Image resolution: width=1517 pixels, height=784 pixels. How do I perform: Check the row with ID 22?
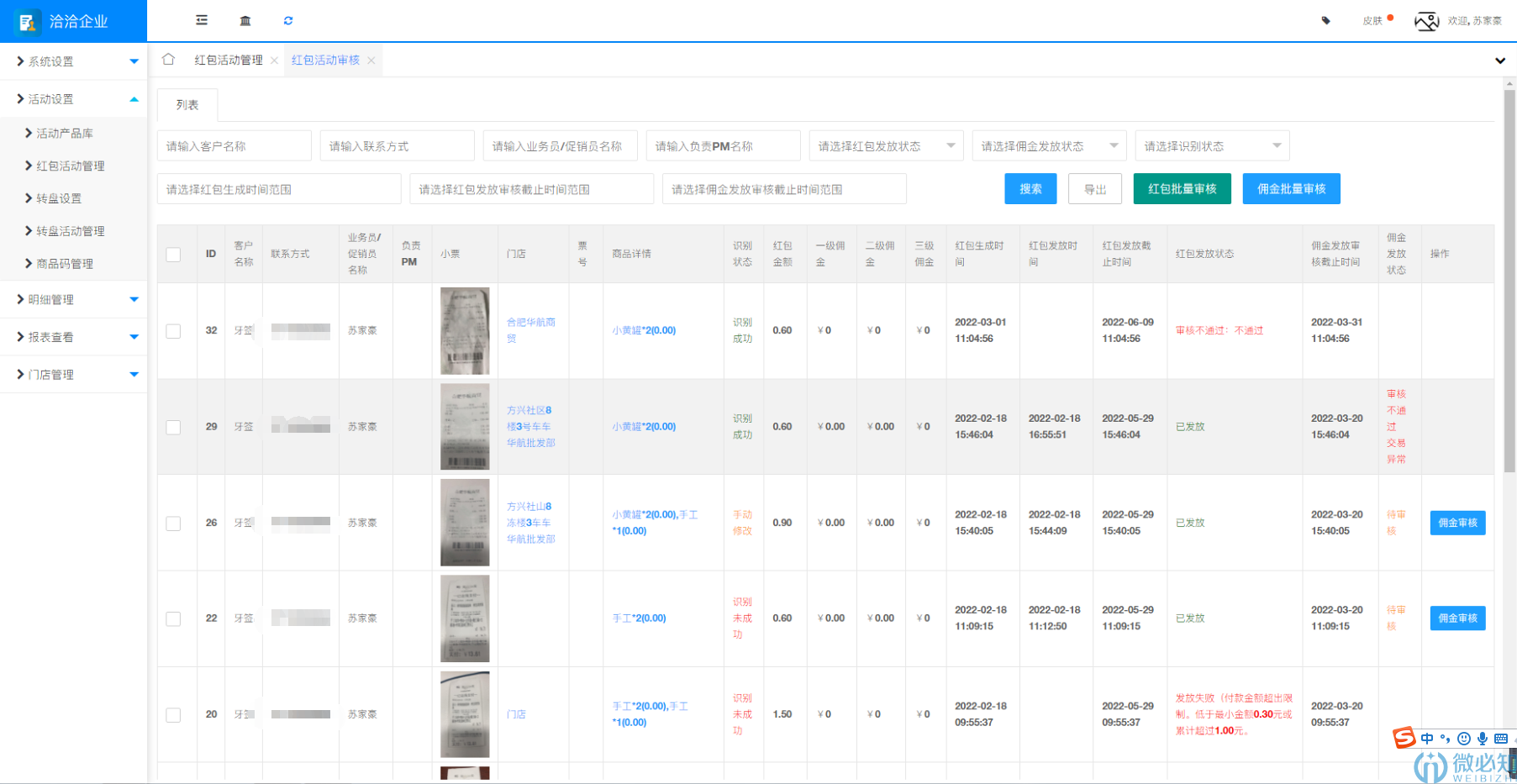click(x=173, y=619)
